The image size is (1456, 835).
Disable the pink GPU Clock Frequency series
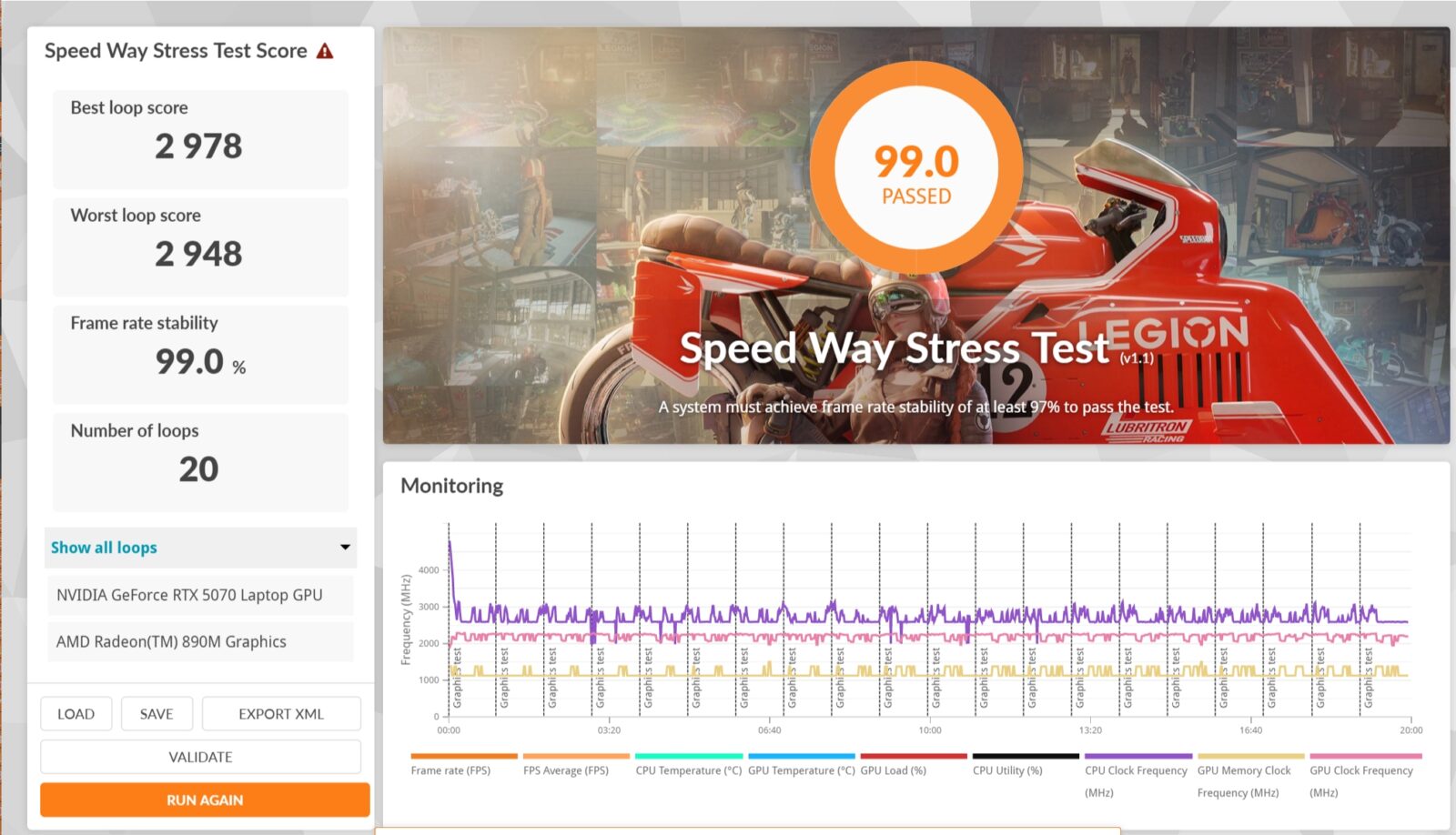[1361, 770]
